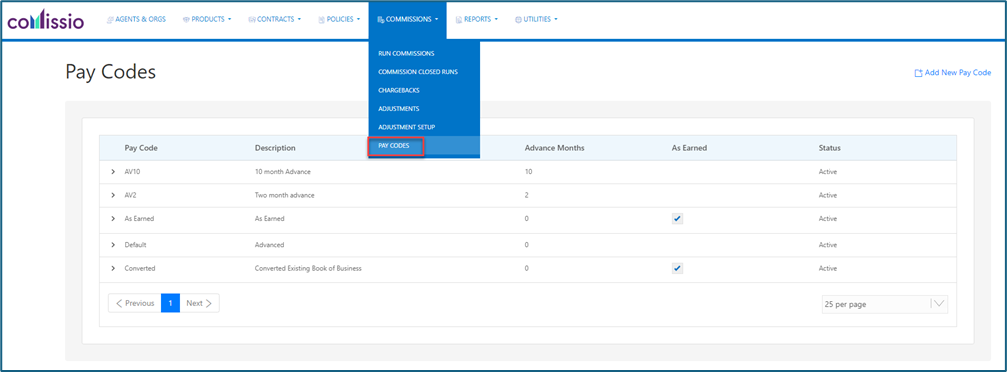Image resolution: width=1007 pixels, height=372 pixels.
Task: Open the Agents & Orgs menu item
Action: coord(136,19)
